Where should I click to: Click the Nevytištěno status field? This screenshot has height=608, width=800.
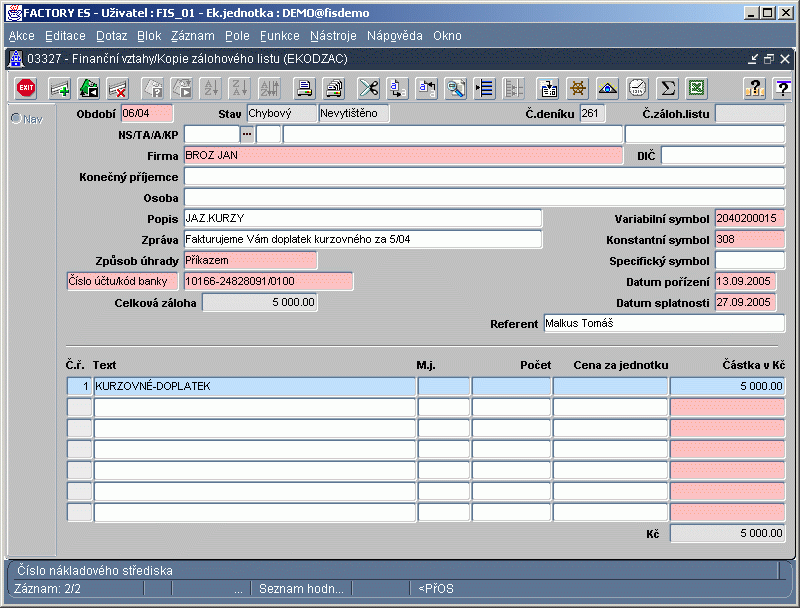(354, 113)
